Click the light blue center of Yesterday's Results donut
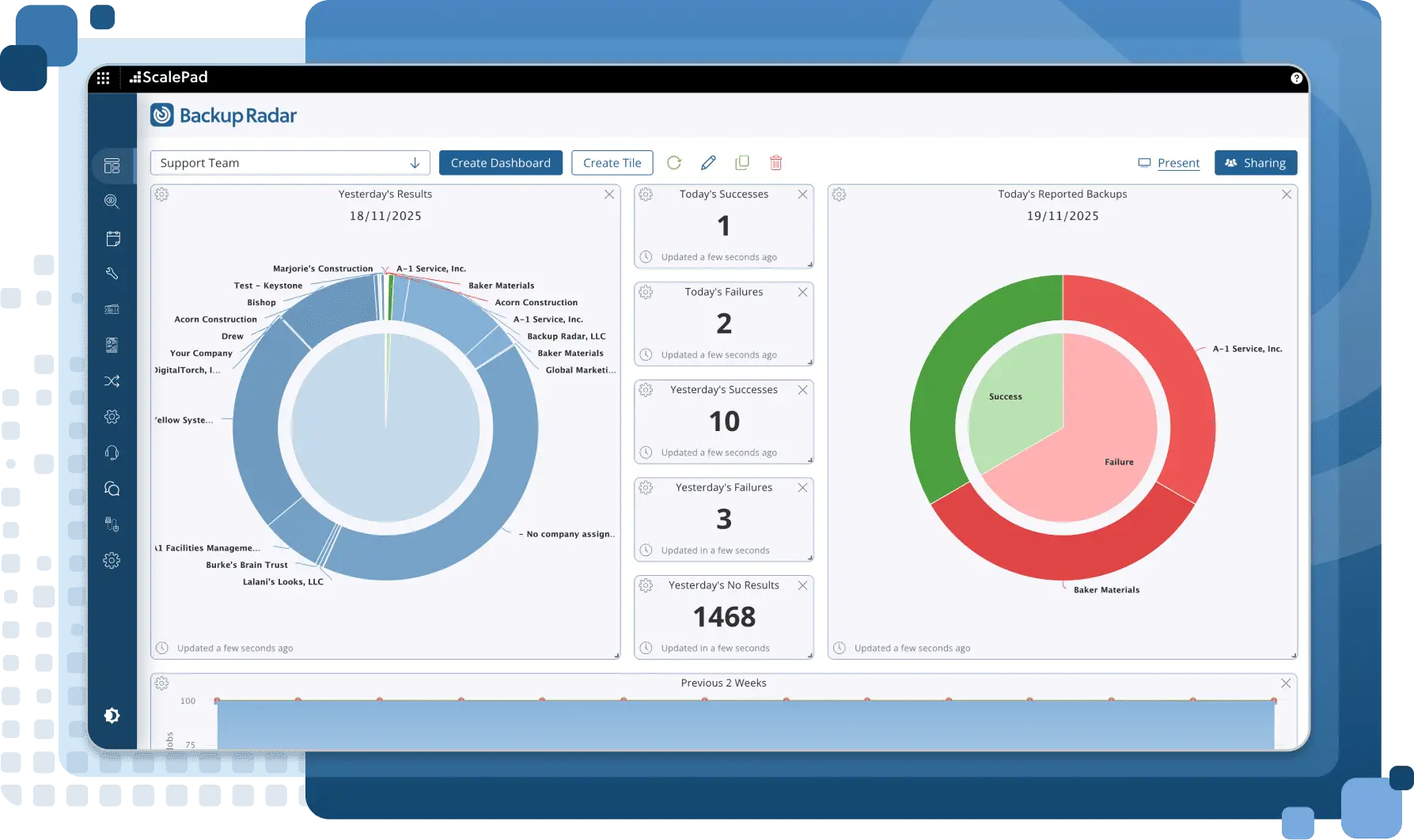This screenshot has height=840, width=1414. tap(385, 428)
